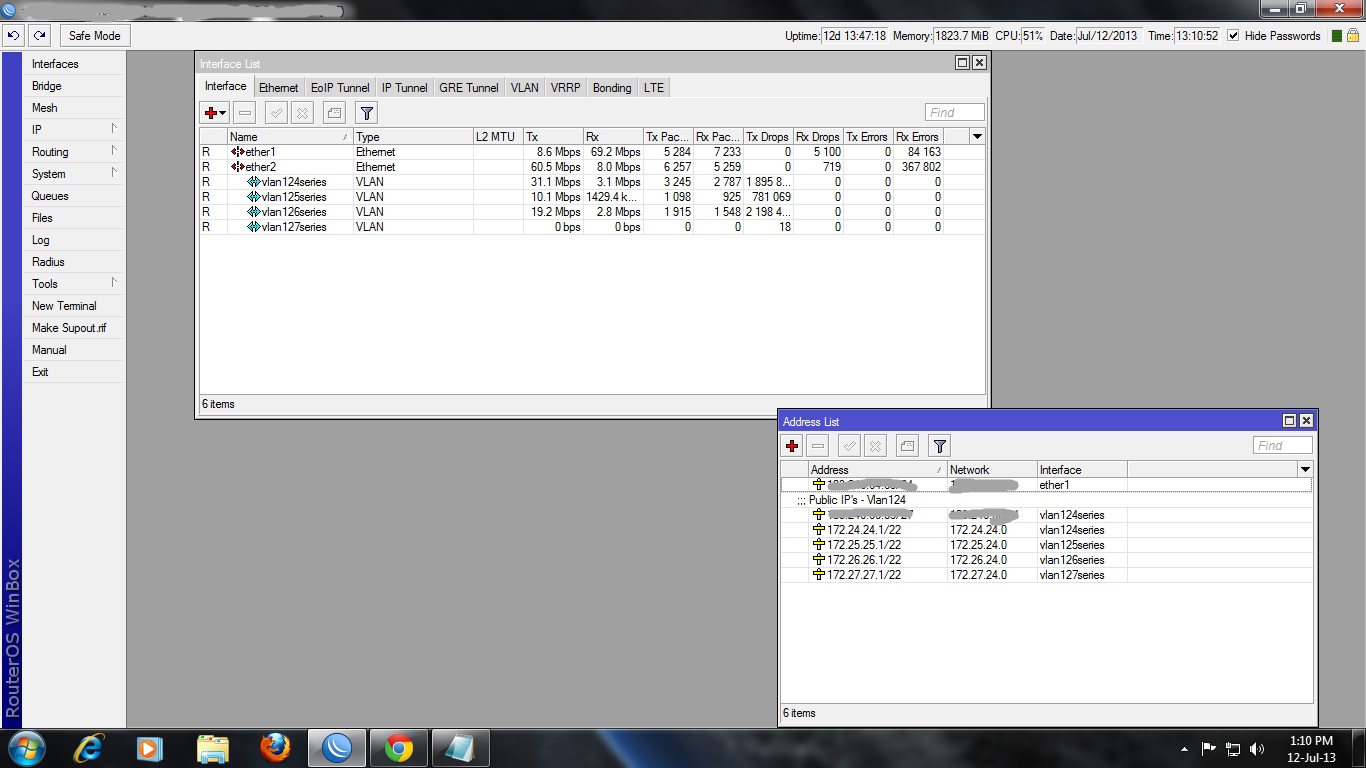Image resolution: width=1366 pixels, height=768 pixels.
Task: Click the ether1 interface icon
Action: [237, 152]
